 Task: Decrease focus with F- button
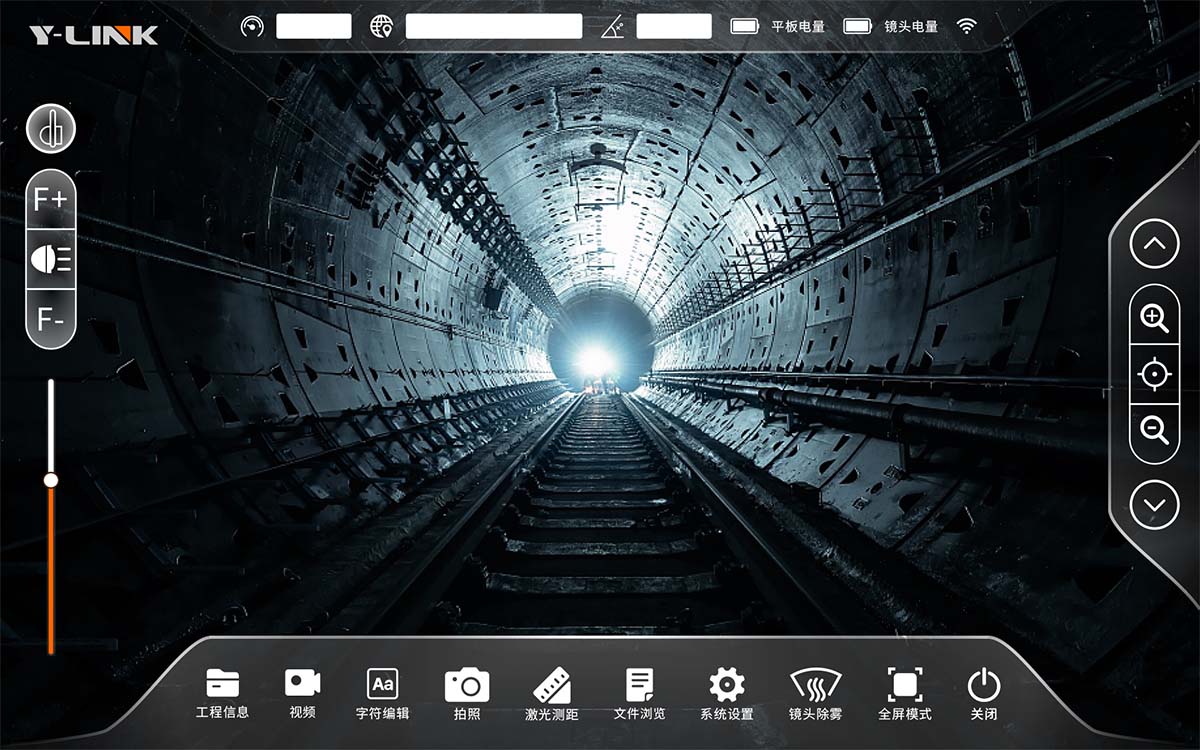click(51, 320)
